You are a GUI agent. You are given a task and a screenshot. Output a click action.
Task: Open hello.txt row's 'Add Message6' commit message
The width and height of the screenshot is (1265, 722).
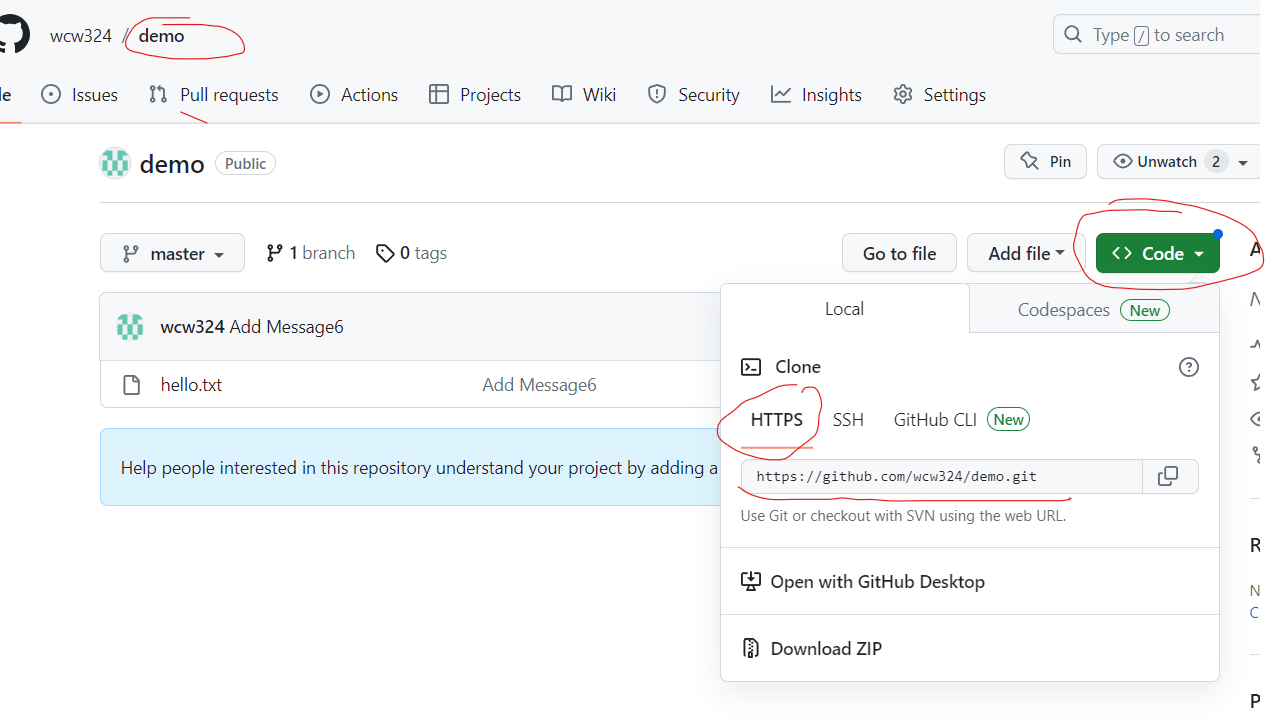point(539,385)
